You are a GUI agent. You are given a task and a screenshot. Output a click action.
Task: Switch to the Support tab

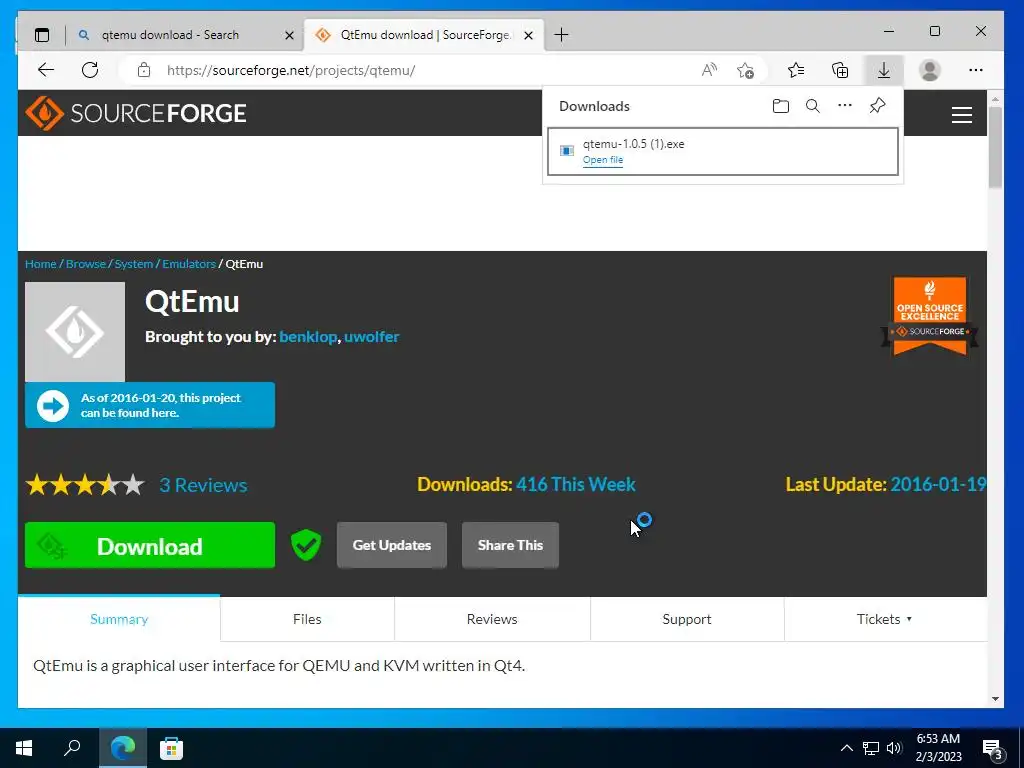tap(686, 619)
